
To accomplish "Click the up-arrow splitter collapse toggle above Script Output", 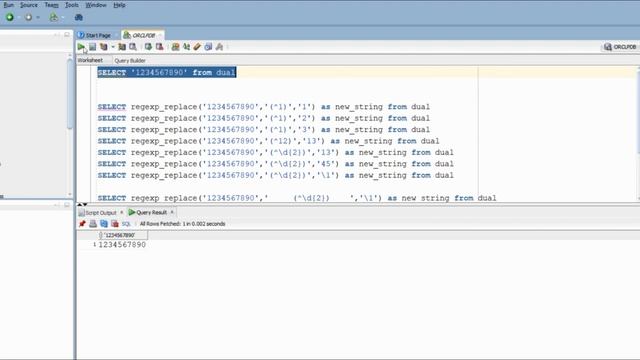I will pos(80,204).
